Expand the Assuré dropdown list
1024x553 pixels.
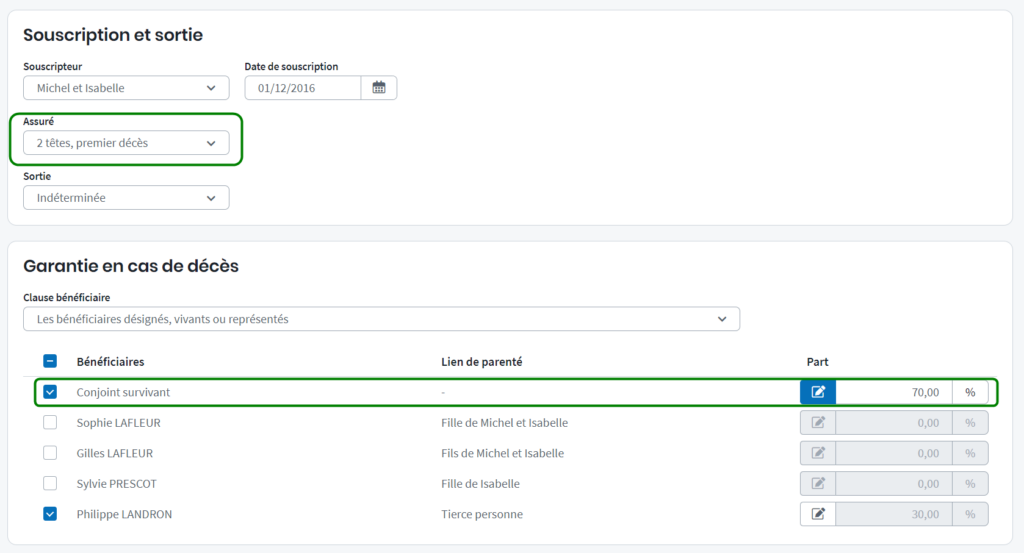coord(126,143)
